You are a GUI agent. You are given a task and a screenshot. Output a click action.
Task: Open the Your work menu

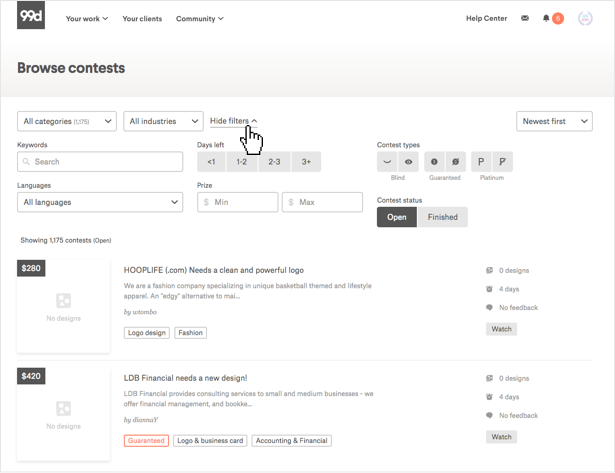point(86,18)
